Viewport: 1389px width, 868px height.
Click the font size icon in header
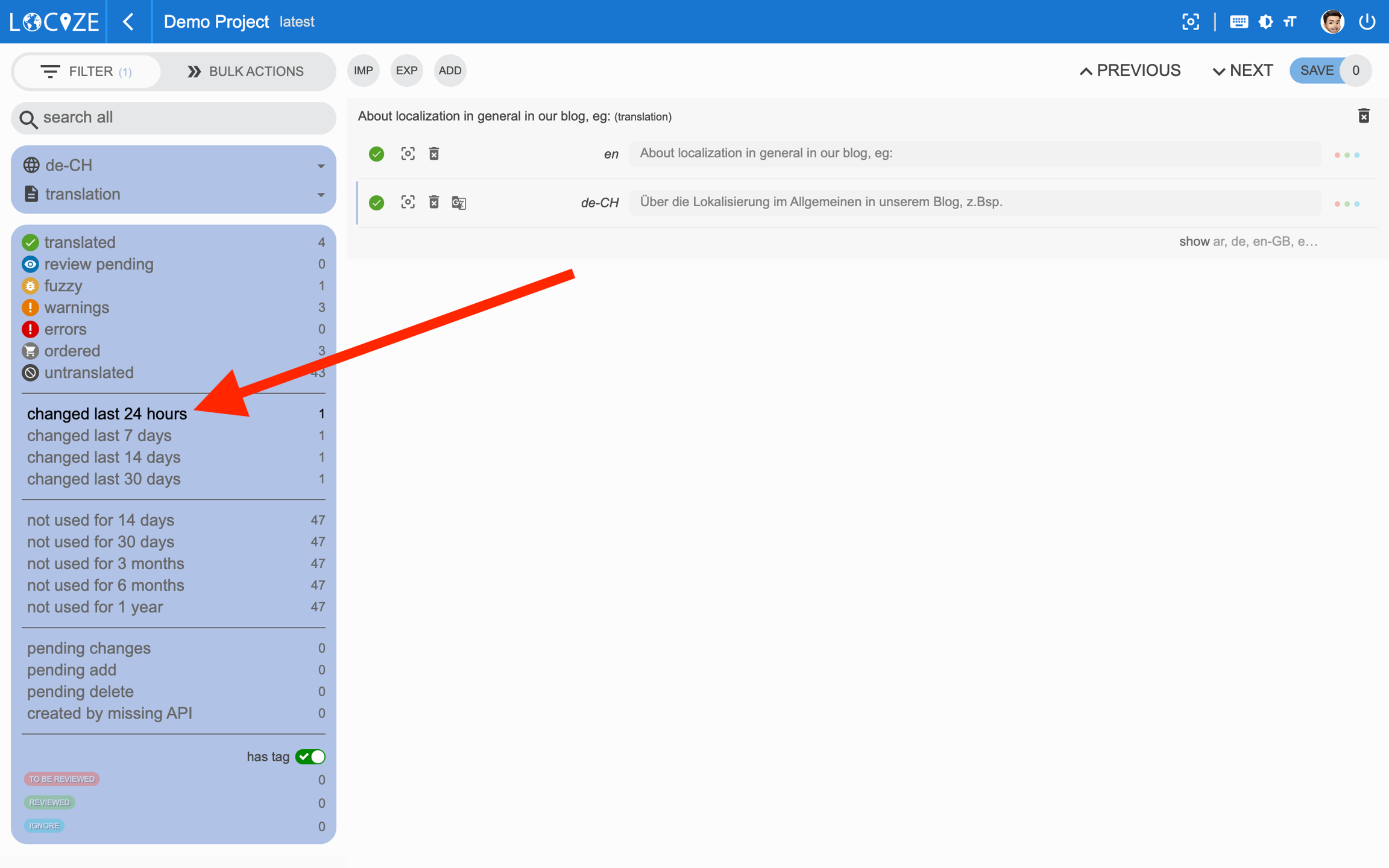pos(1290,22)
